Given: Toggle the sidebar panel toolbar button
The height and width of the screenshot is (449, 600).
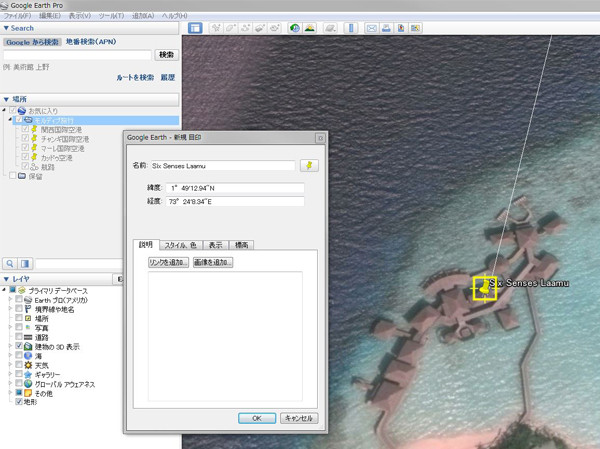Looking at the screenshot, I should tap(195, 28).
